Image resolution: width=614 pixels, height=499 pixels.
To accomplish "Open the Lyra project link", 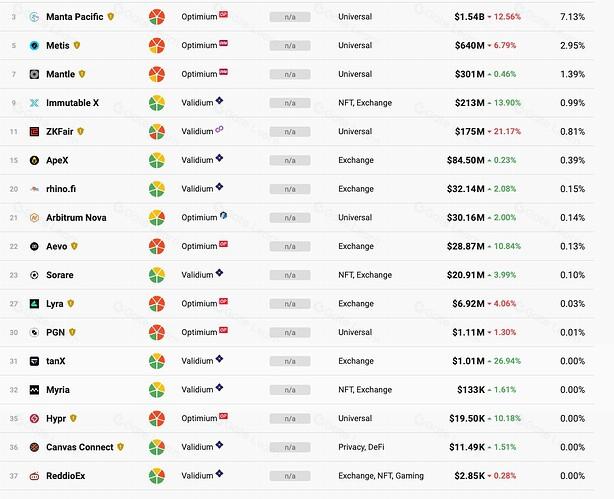I will pyautogui.click(x=54, y=304).
